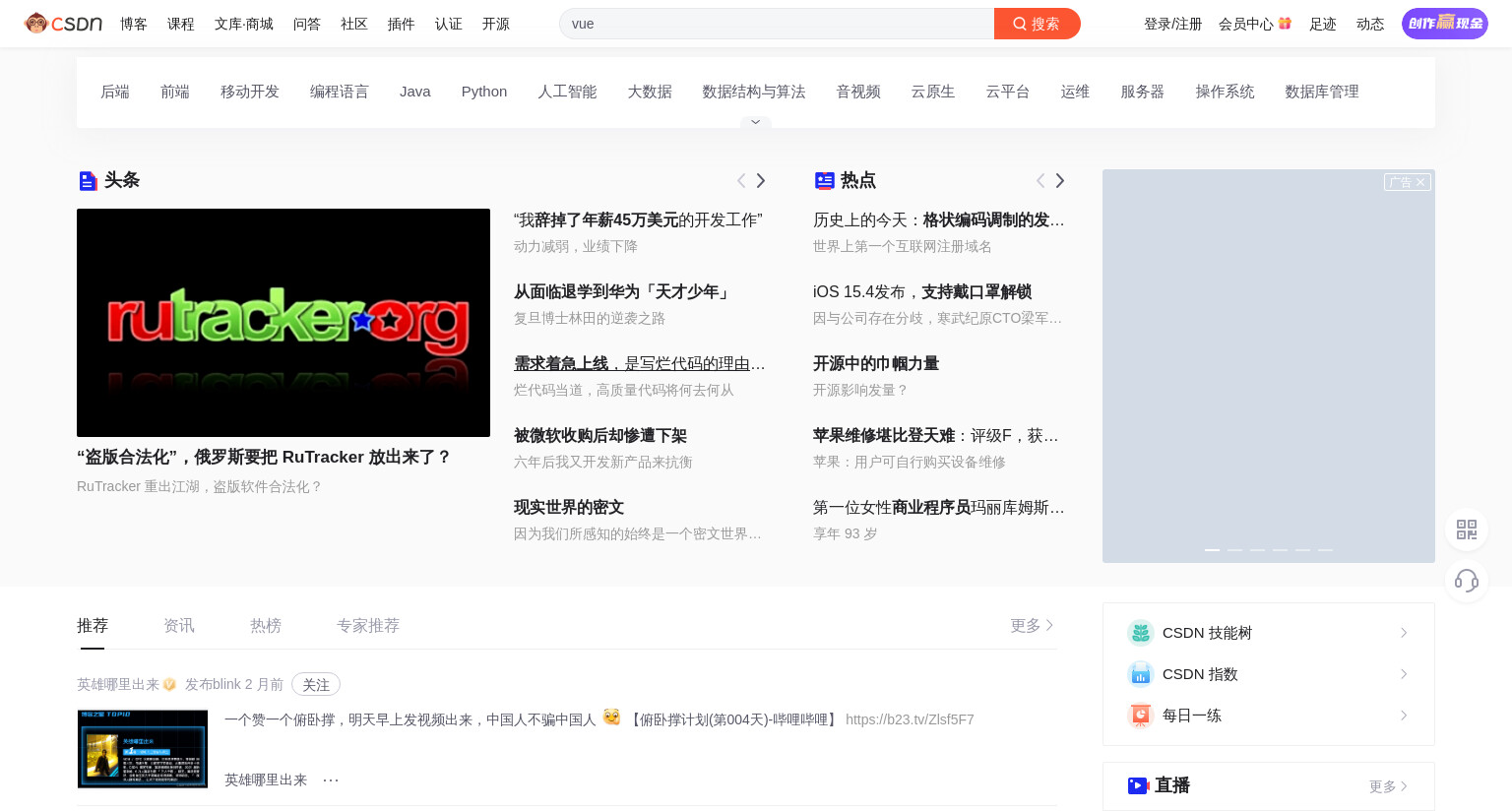The image size is (1512, 811).
Task: Follow the author with 关注 button
Action: 316,684
